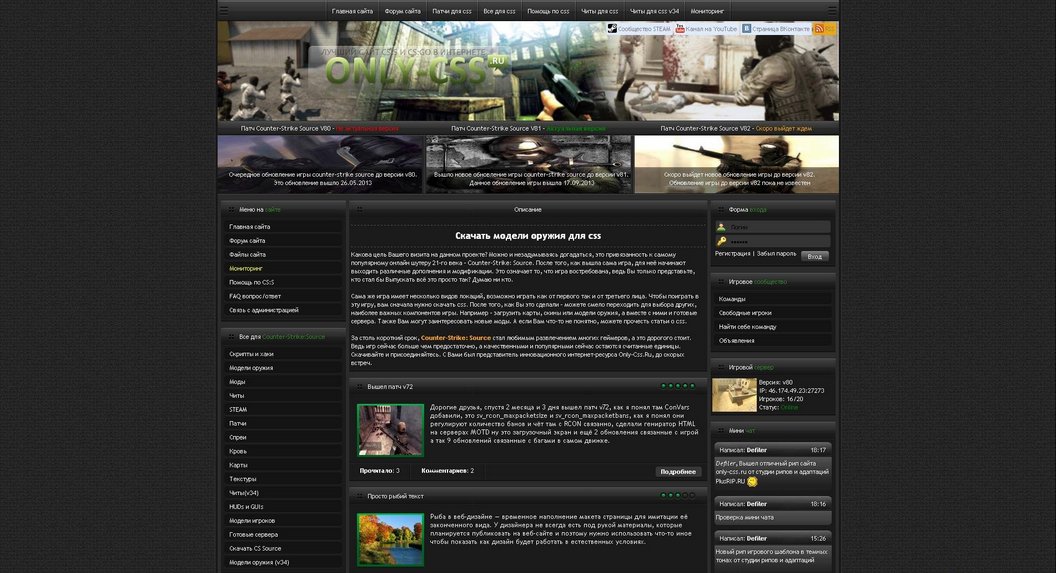Screen dimensions: 1056x573
Task: Click the YouTube channel icon
Action: point(680,28)
